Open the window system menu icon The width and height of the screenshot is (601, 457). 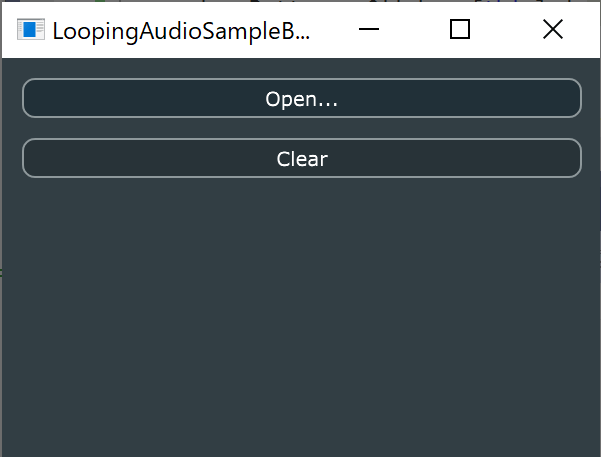[31, 30]
